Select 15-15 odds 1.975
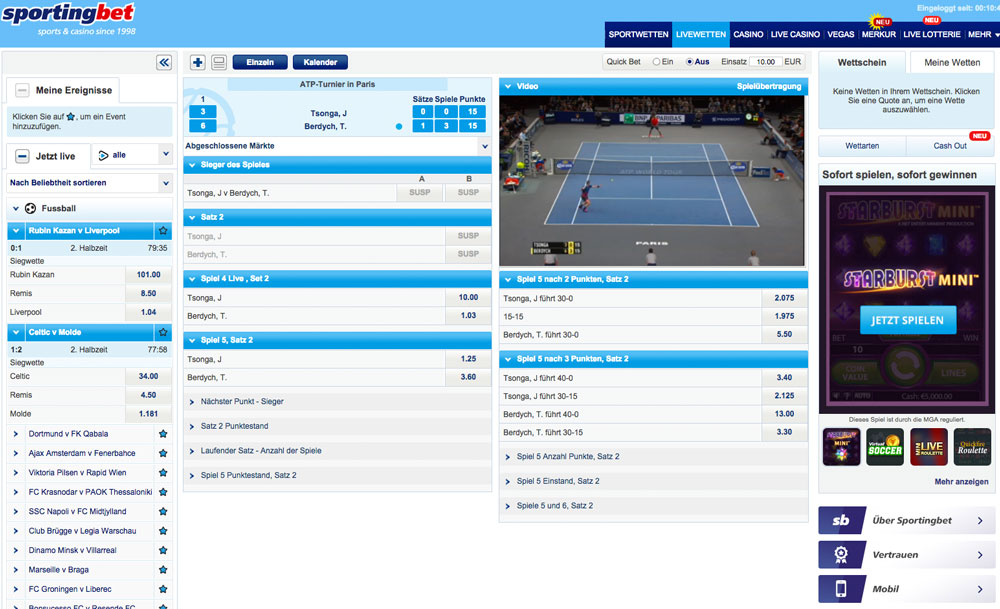1000x609 pixels. point(784,316)
